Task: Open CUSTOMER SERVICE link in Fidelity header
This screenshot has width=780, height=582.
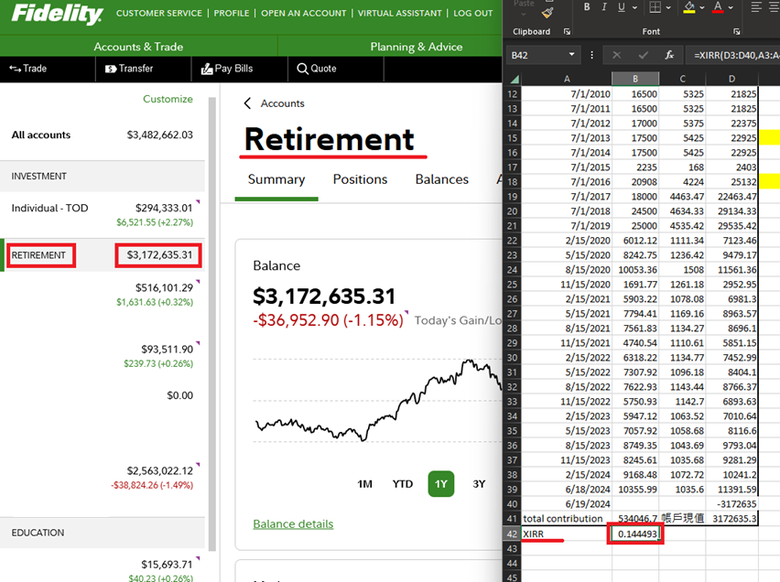Action: tap(159, 13)
